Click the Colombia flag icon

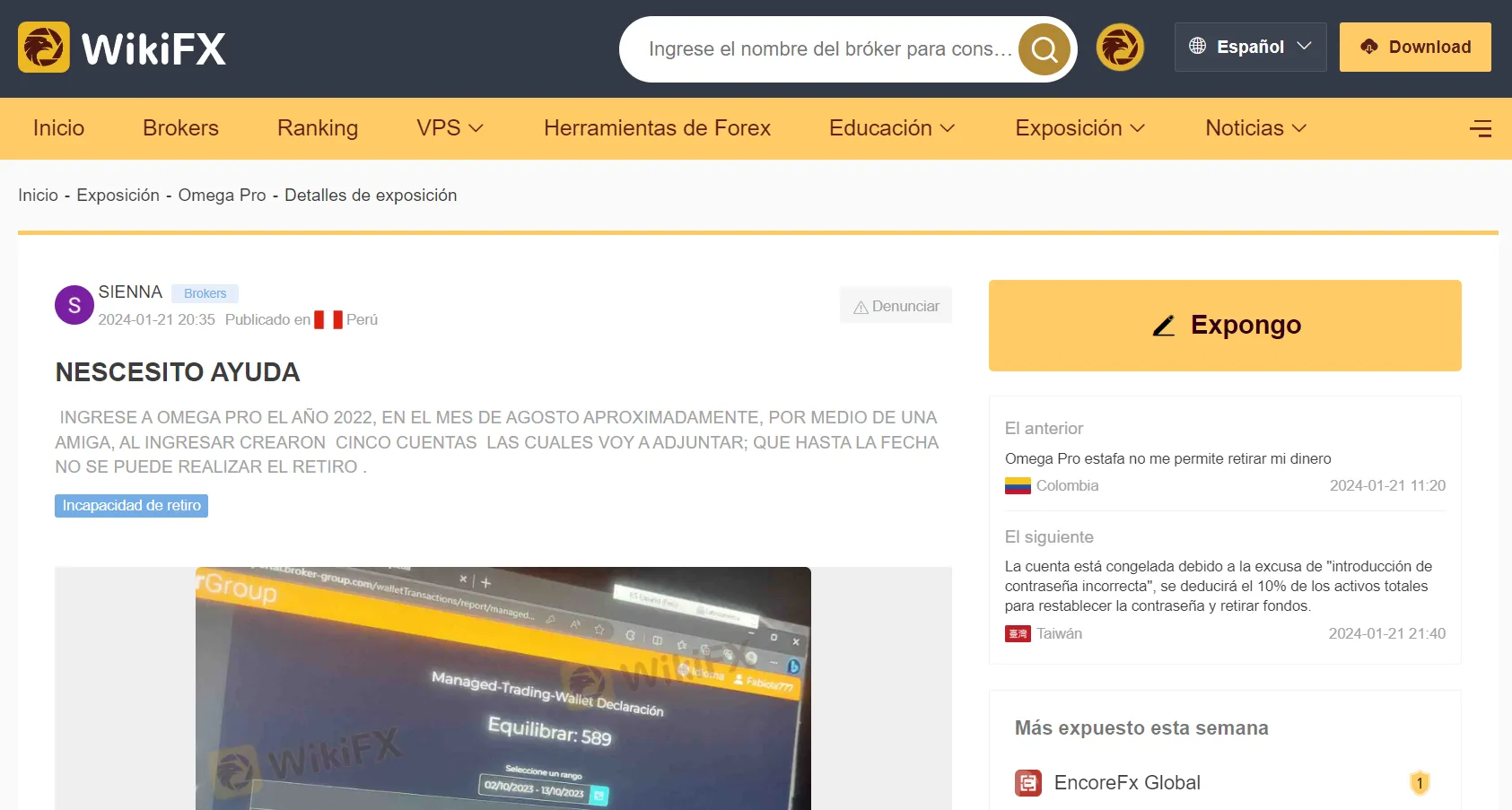click(1018, 486)
